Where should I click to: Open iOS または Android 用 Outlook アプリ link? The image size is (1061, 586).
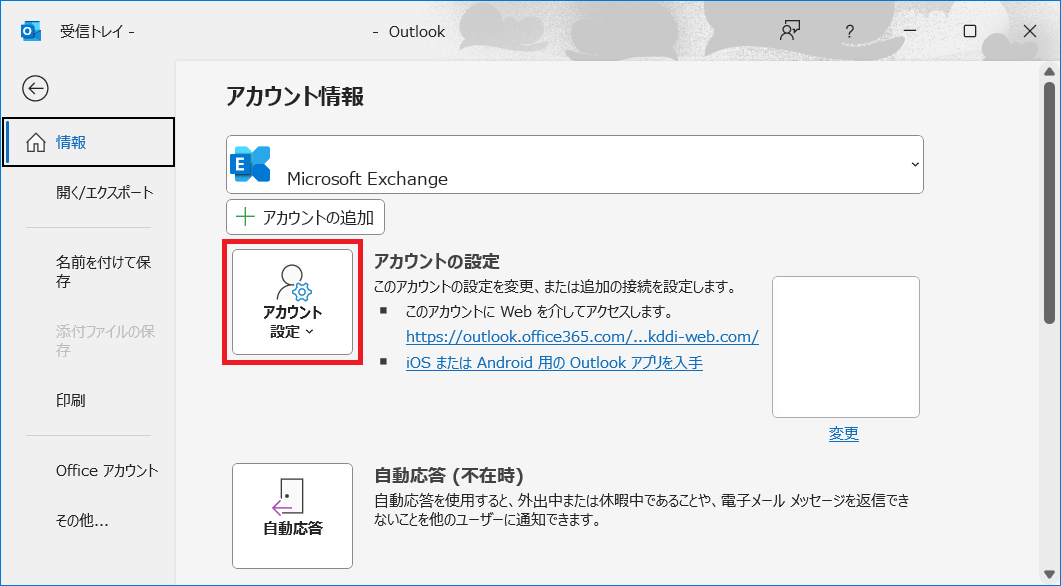click(x=554, y=362)
